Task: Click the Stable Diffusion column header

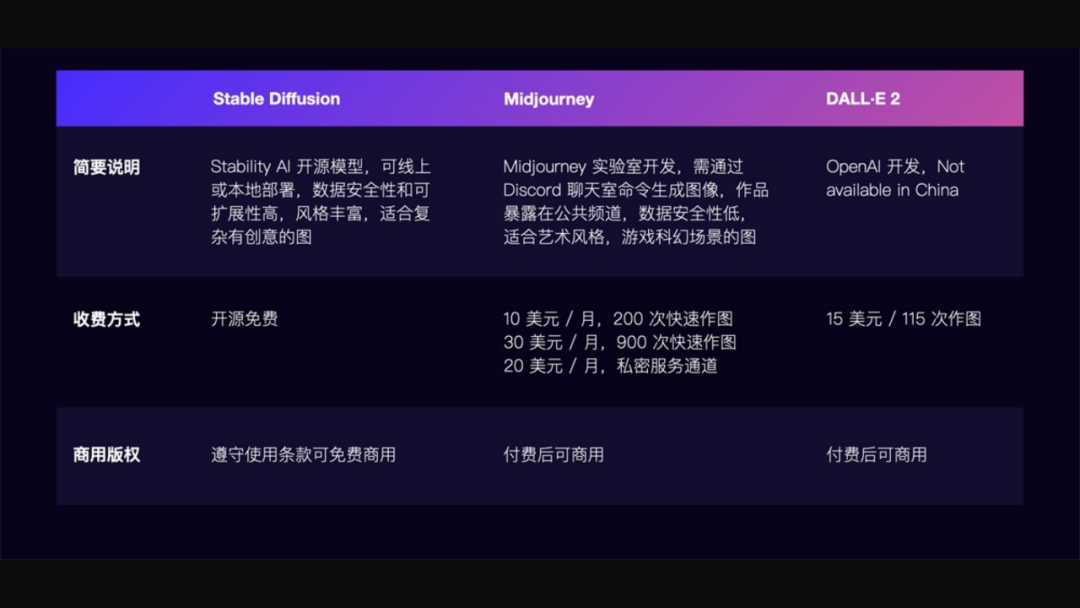Action: point(276,98)
